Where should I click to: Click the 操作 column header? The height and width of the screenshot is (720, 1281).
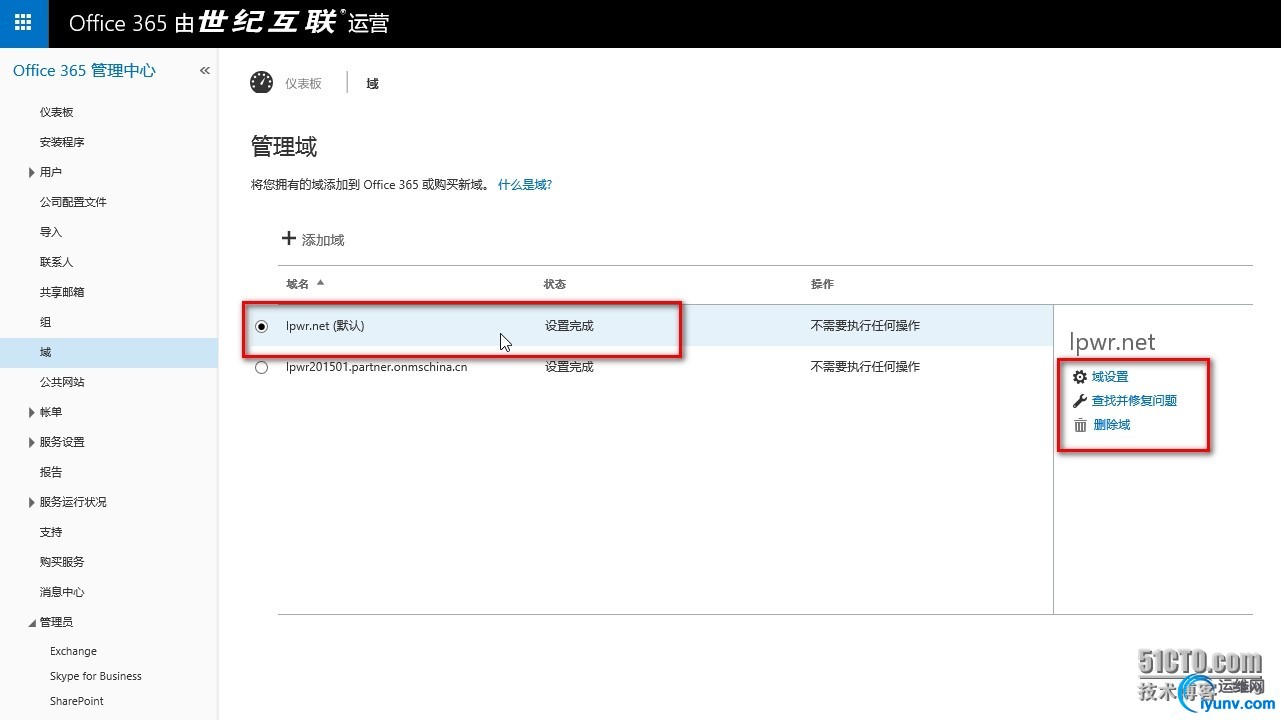(x=822, y=284)
